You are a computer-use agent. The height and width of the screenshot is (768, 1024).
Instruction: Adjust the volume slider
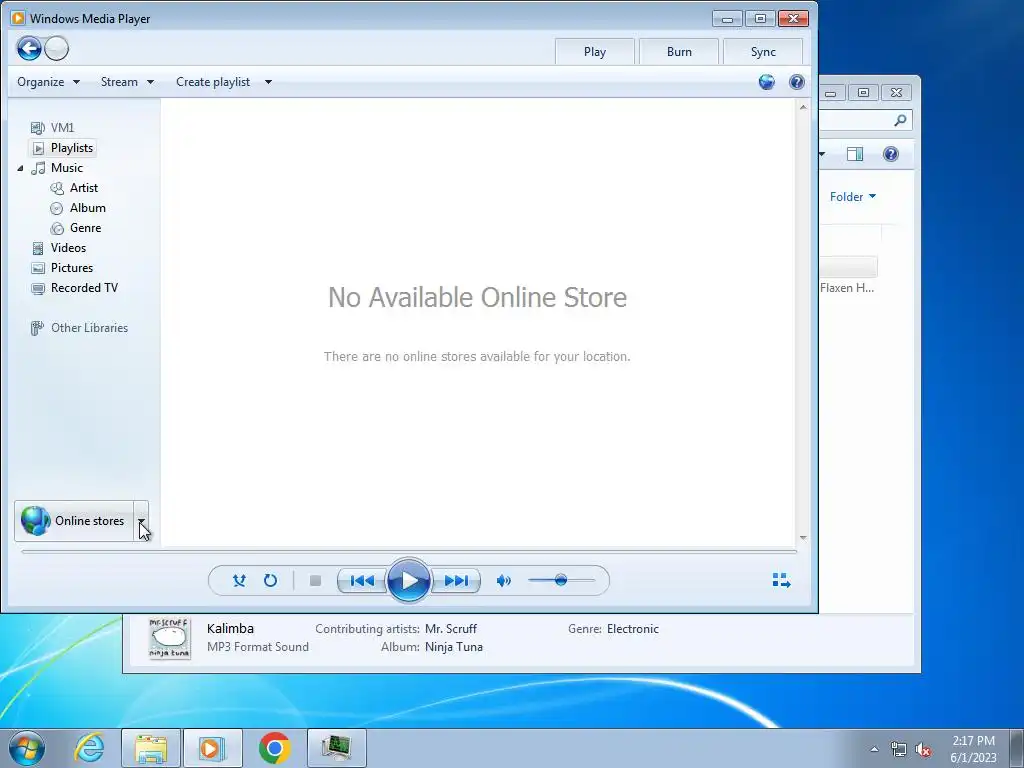(x=561, y=581)
